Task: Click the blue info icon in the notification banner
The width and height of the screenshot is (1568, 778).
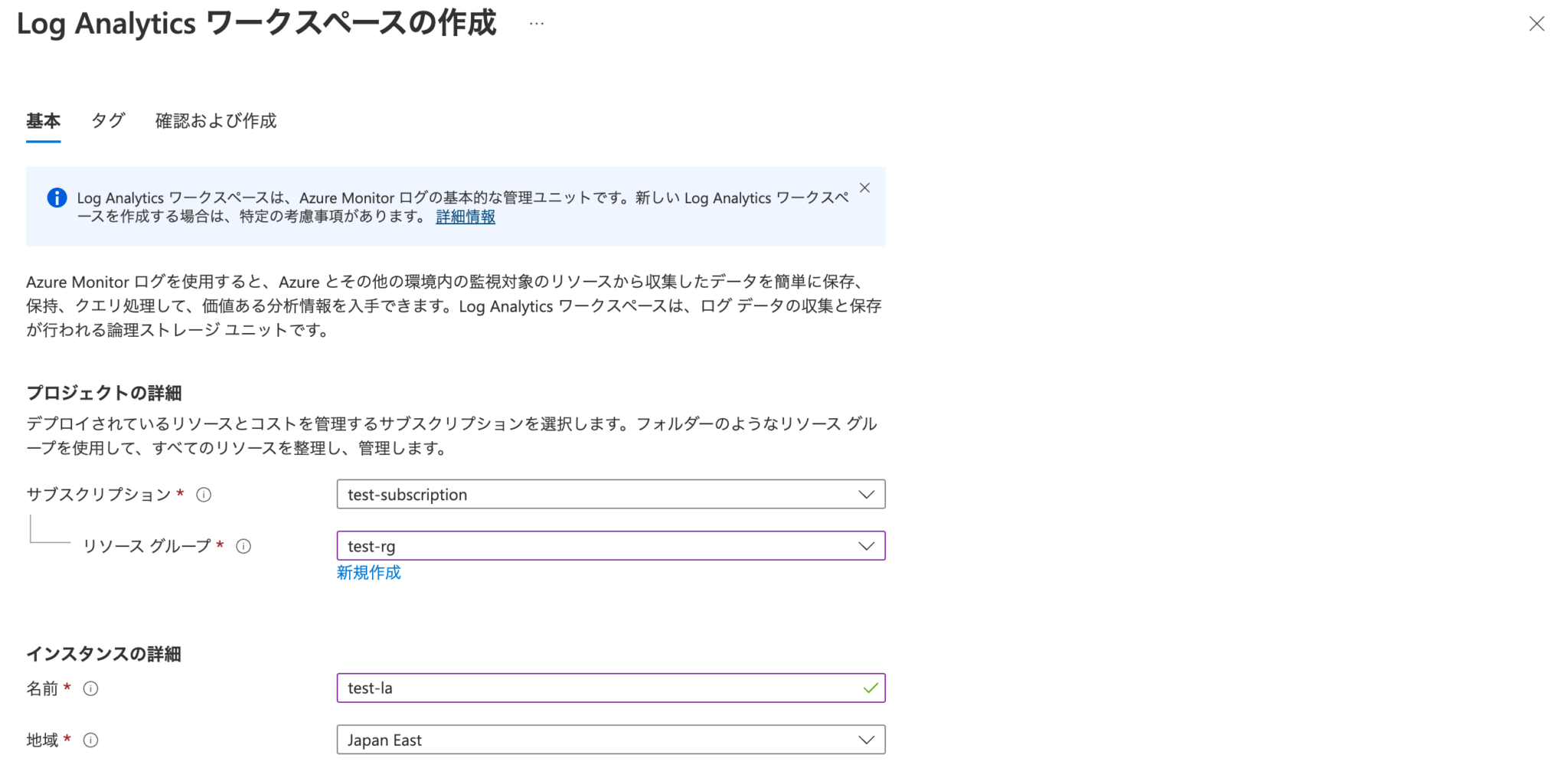Action: (56, 198)
